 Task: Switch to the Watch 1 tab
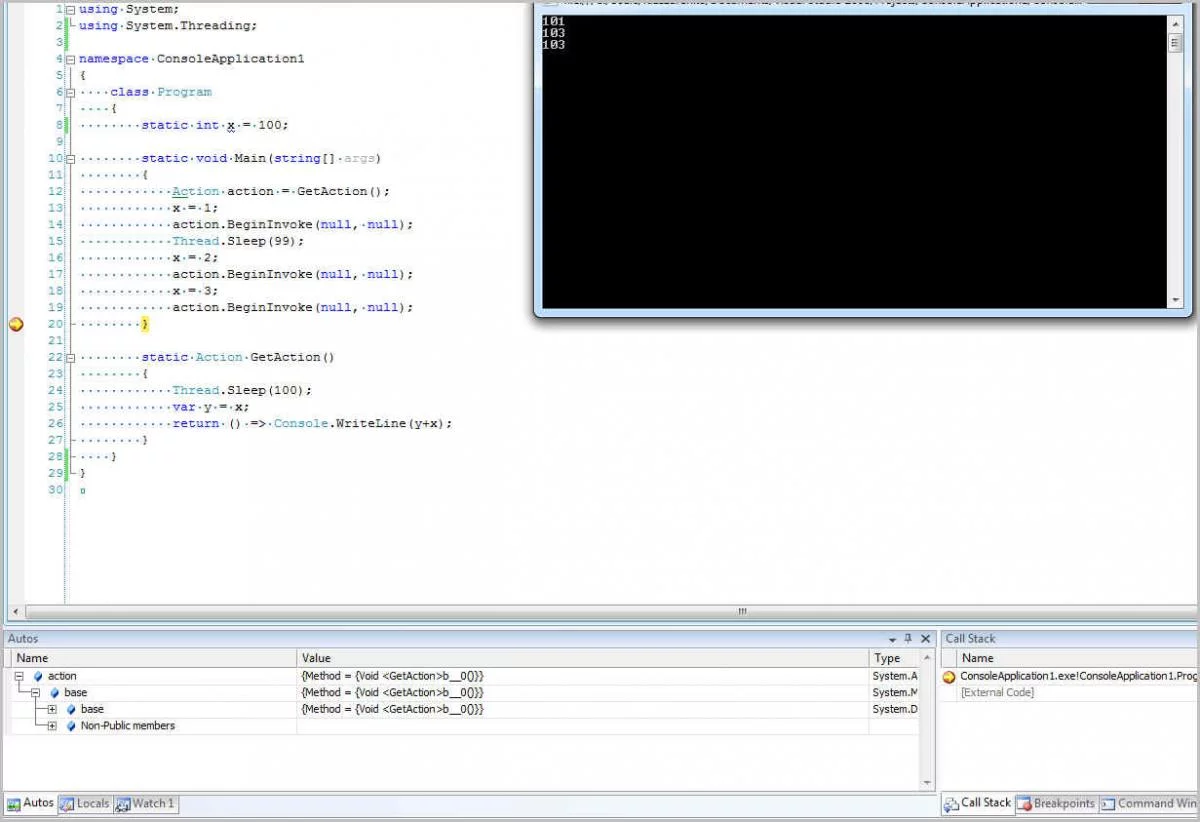click(145, 803)
